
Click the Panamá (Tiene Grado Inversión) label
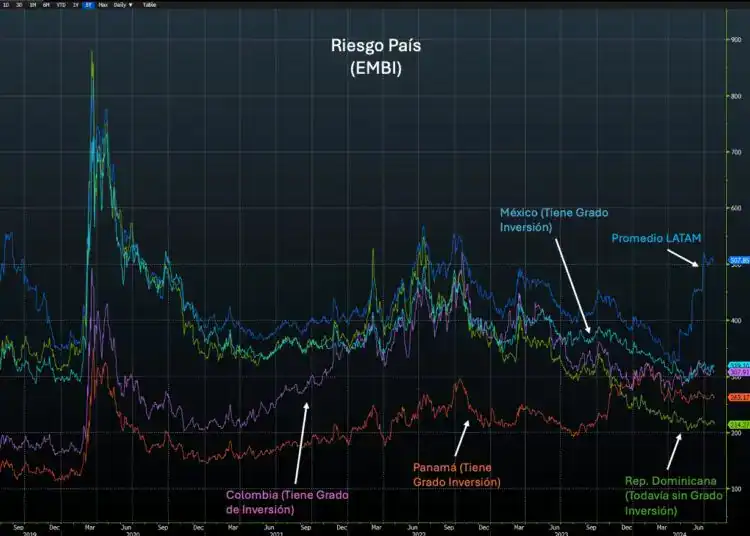point(457,475)
